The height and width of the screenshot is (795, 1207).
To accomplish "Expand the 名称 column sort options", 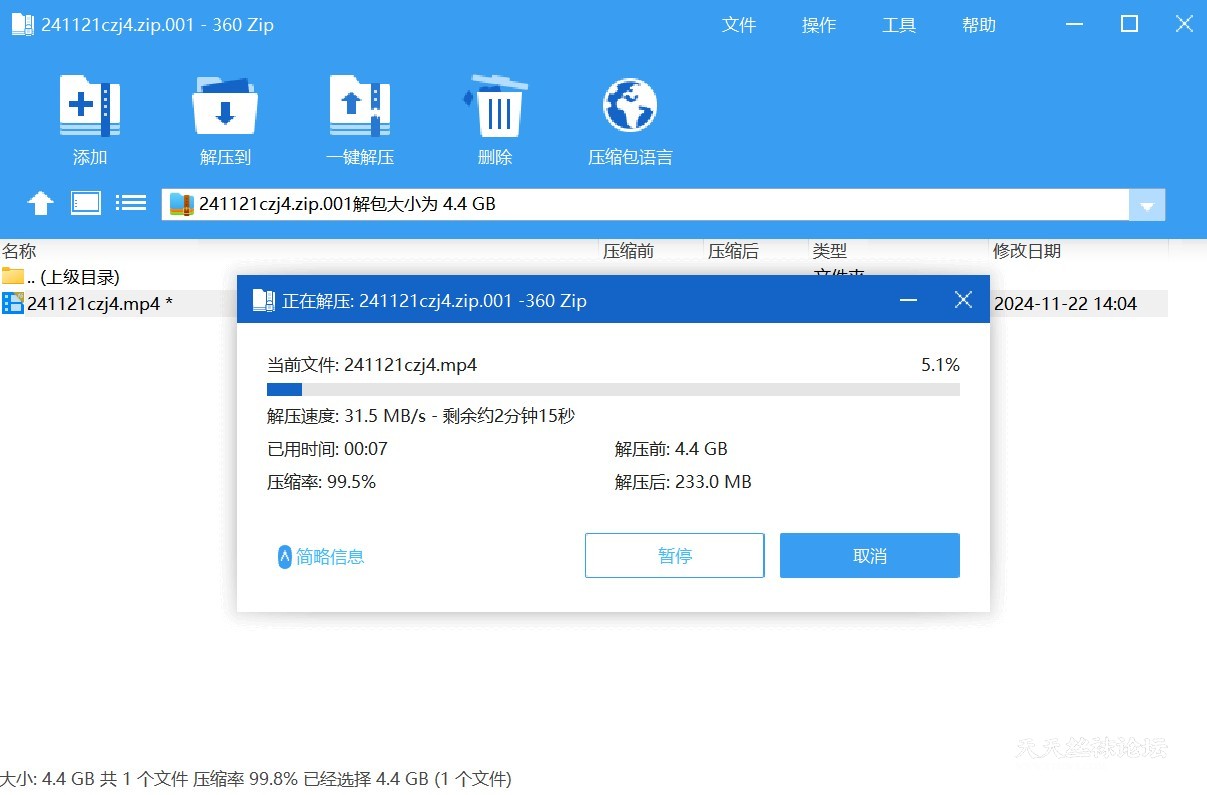I will click(x=20, y=251).
